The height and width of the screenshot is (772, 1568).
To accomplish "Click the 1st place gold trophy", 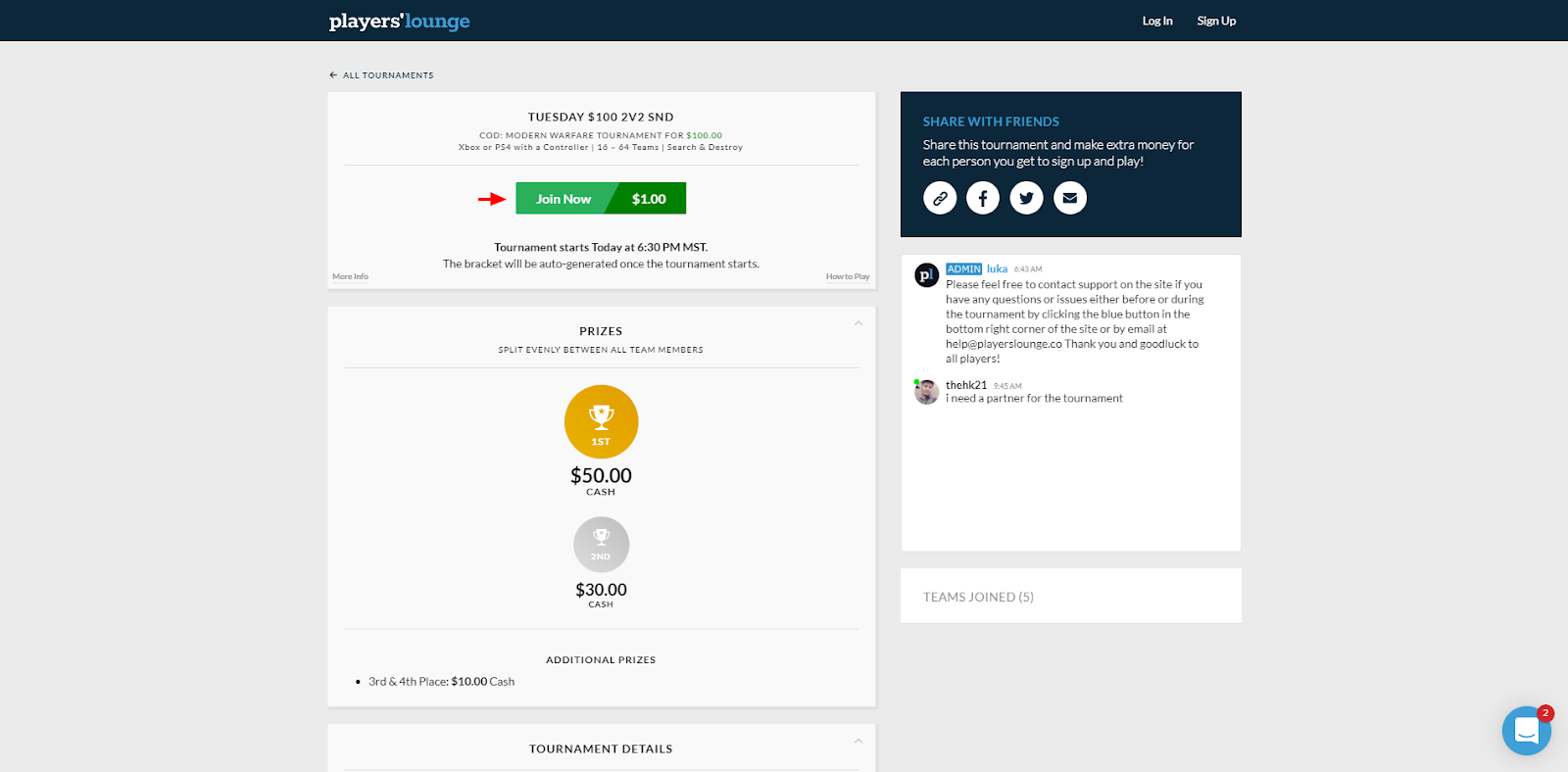I will click(x=601, y=421).
